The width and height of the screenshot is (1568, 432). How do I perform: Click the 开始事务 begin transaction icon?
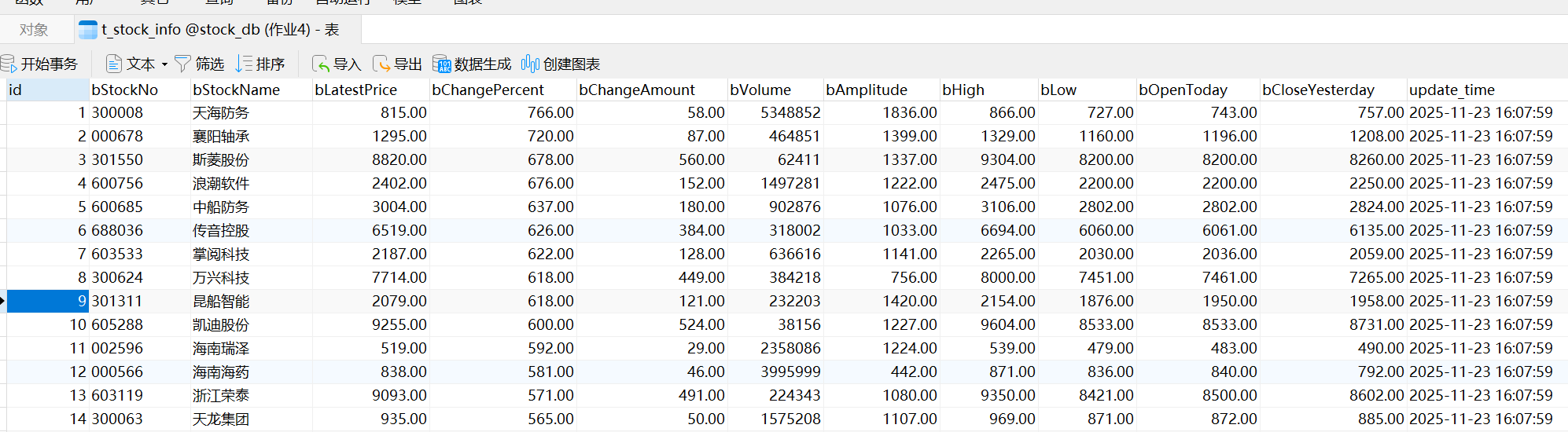[9, 64]
